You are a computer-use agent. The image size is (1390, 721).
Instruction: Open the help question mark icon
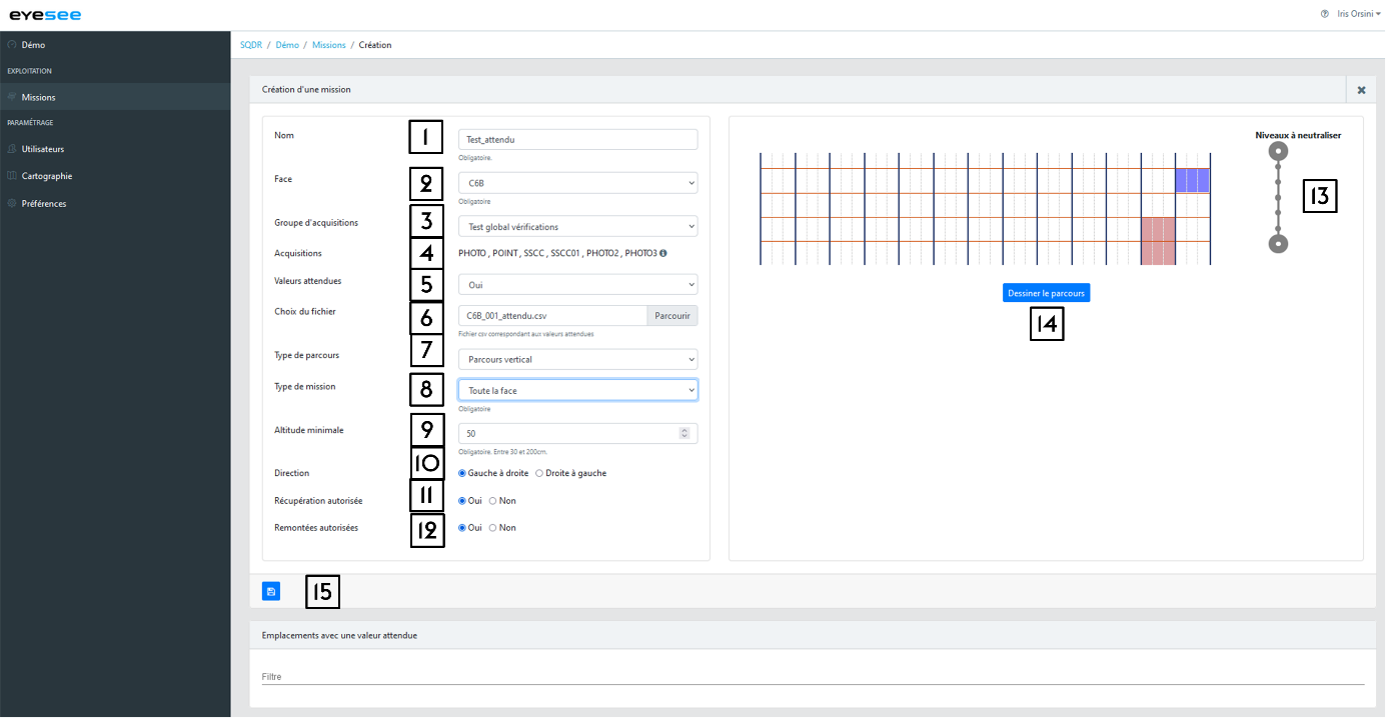1324,14
